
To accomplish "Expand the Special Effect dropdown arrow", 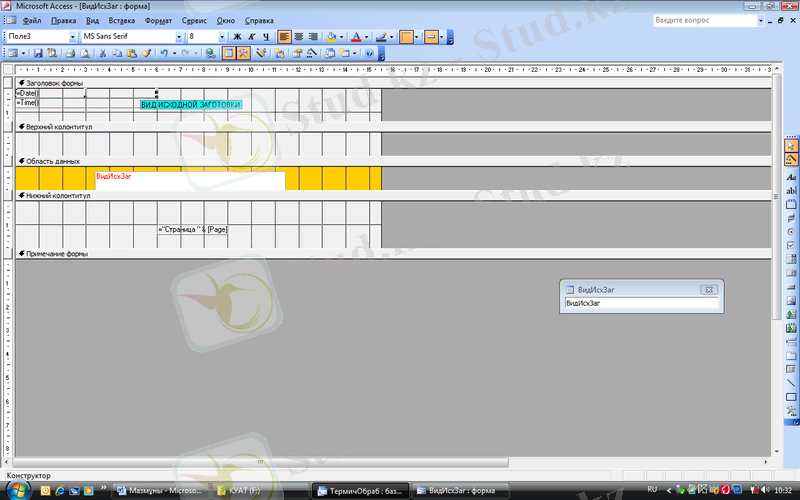I will 441,37.
